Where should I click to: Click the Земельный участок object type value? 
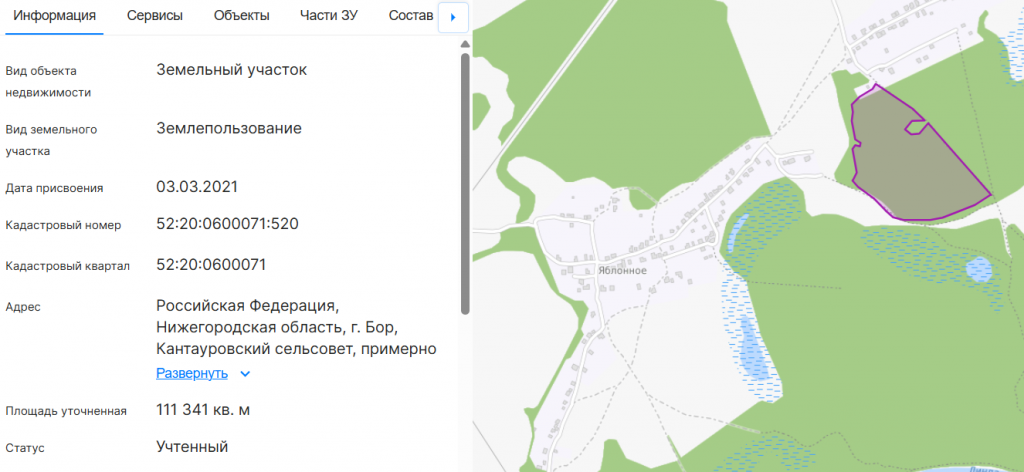[231, 70]
